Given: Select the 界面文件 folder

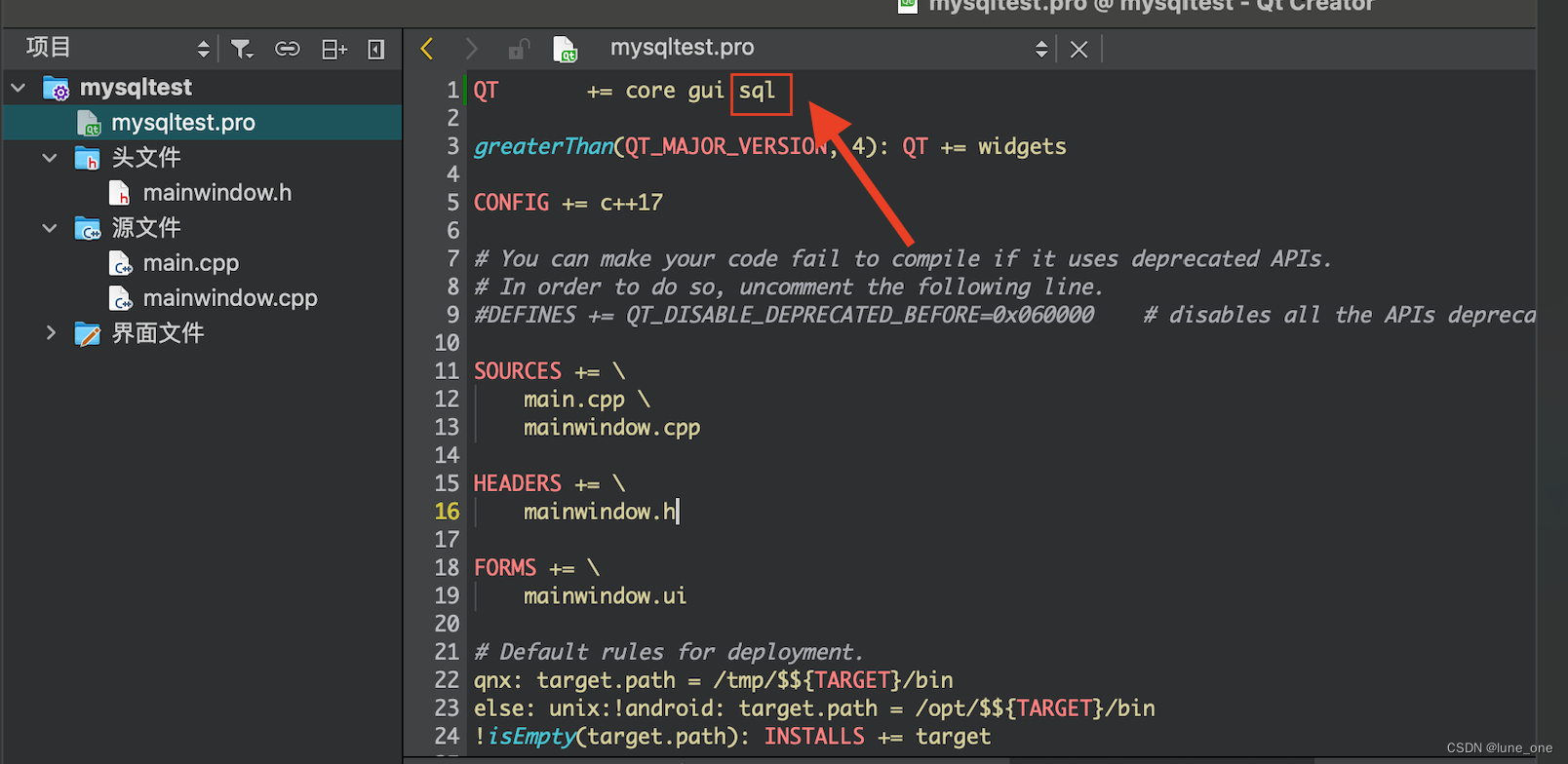Looking at the screenshot, I should tap(158, 333).
